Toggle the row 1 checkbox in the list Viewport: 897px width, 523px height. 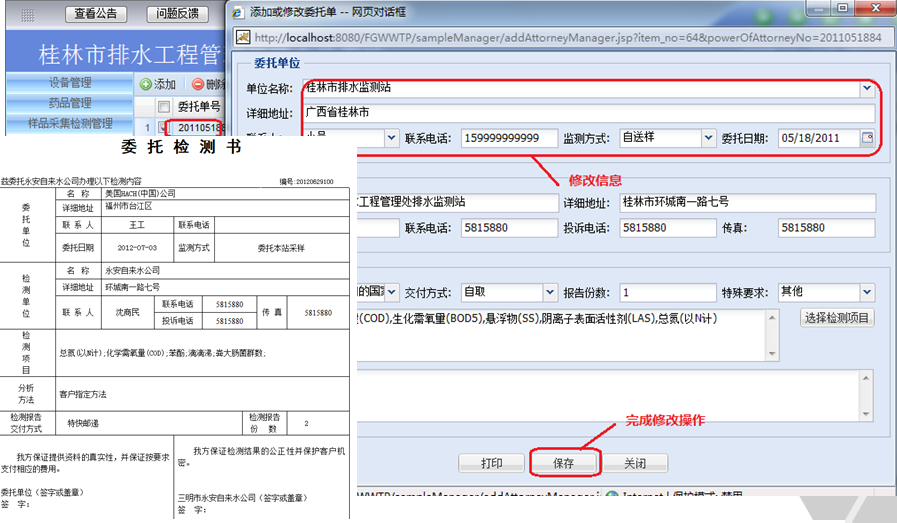coord(163,127)
